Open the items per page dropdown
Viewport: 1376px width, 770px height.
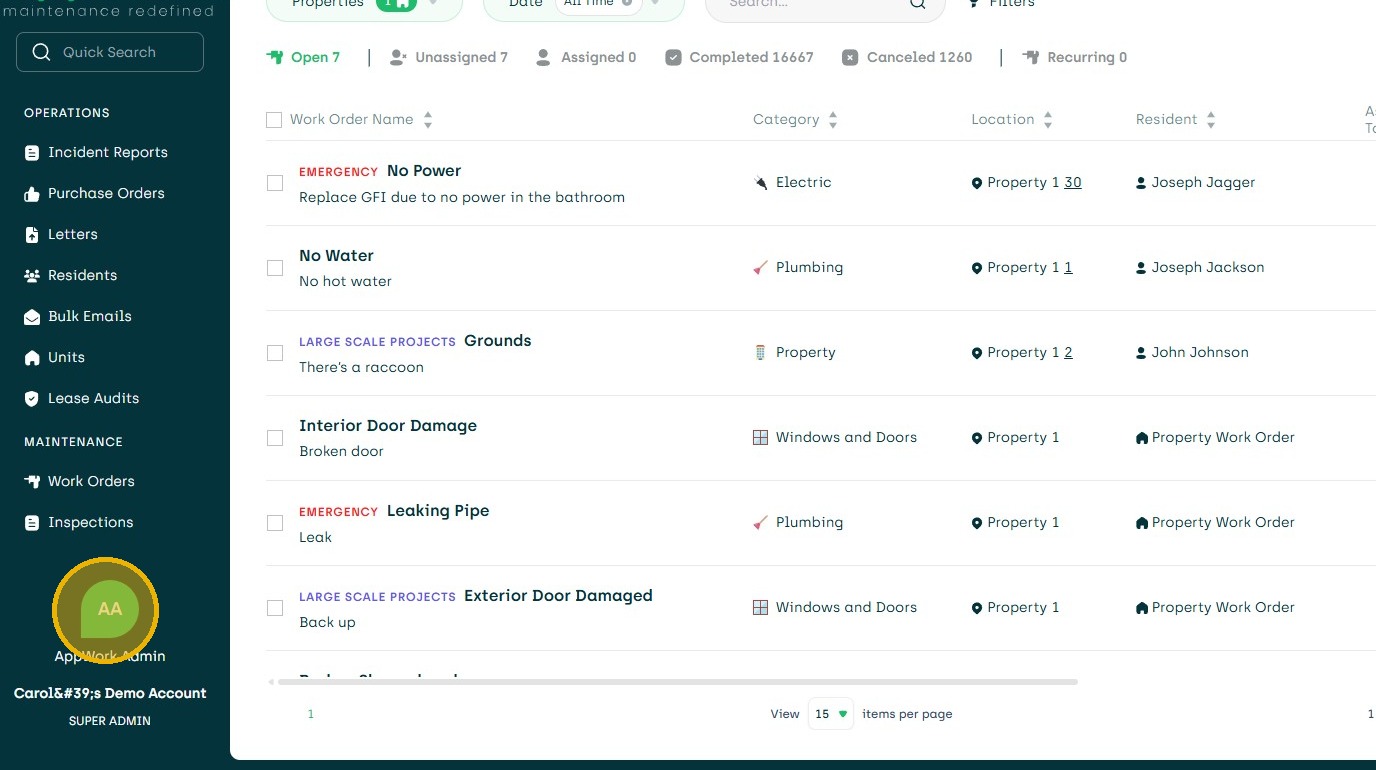click(x=831, y=714)
